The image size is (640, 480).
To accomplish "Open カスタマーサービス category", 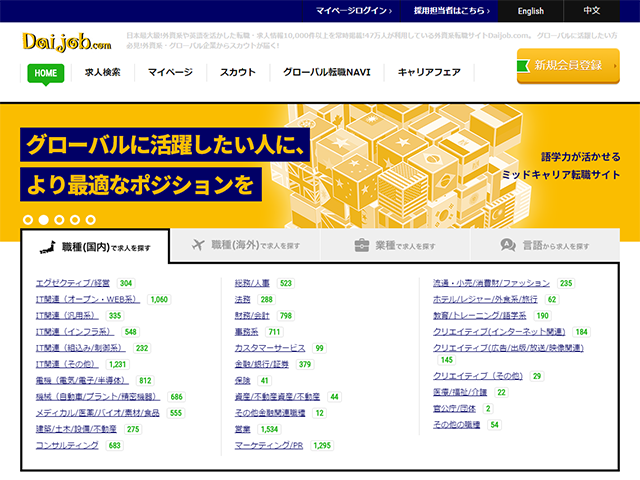I will click(270, 348).
